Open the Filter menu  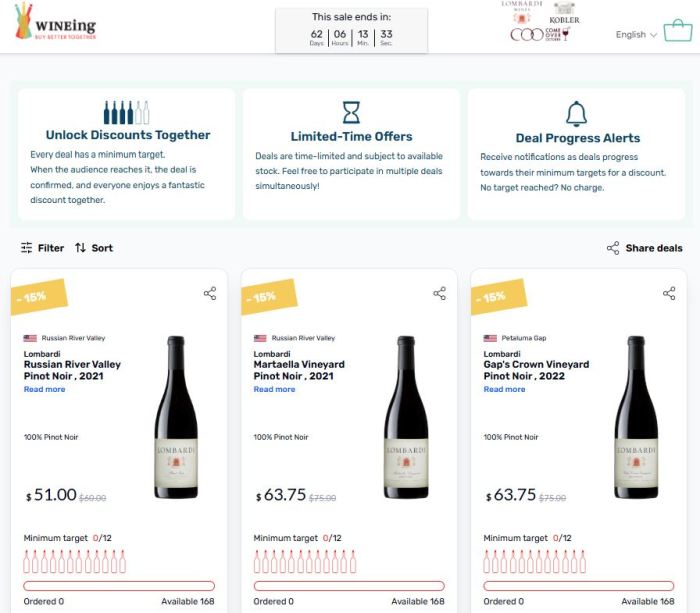[x=42, y=248]
